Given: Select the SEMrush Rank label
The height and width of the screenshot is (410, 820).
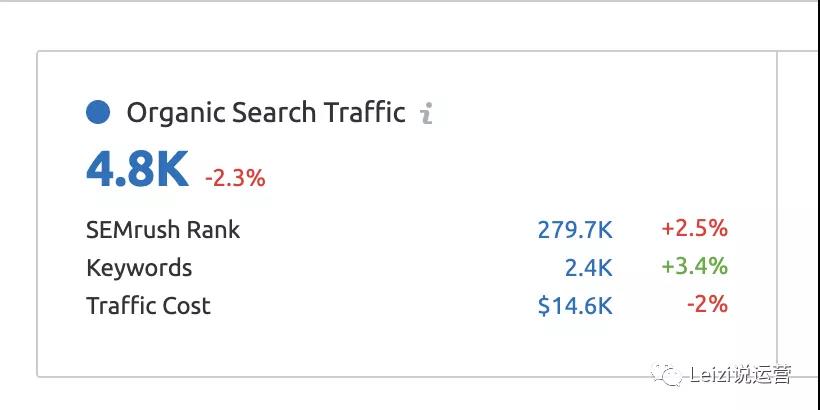Looking at the screenshot, I should pos(163,230).
